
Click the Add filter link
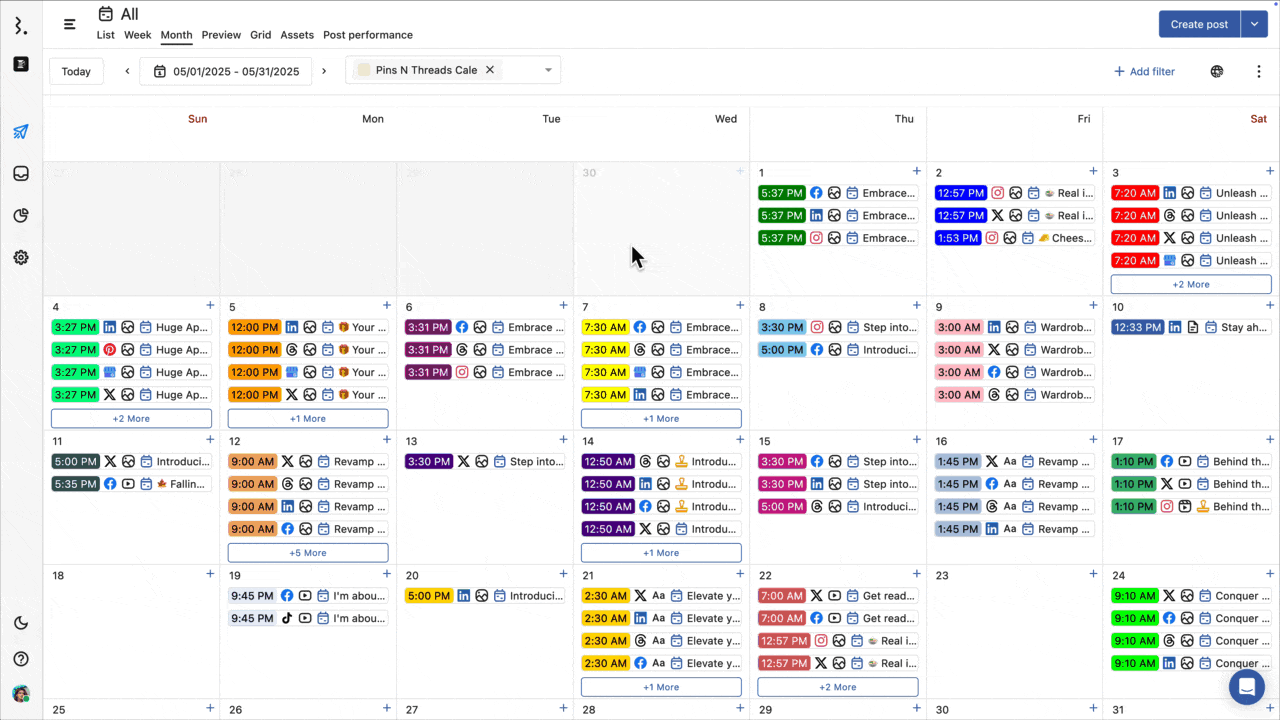pos(1144,71)
